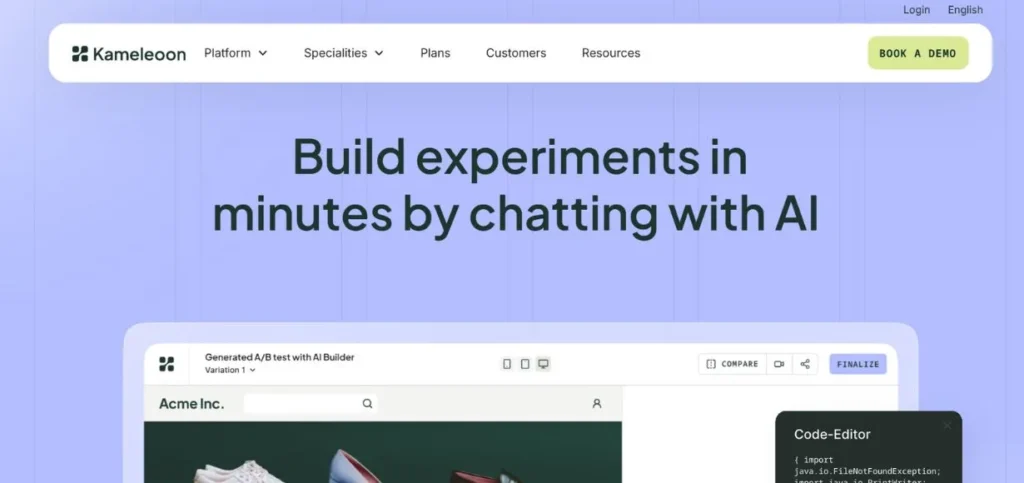Click the Login link

[916, 10]
